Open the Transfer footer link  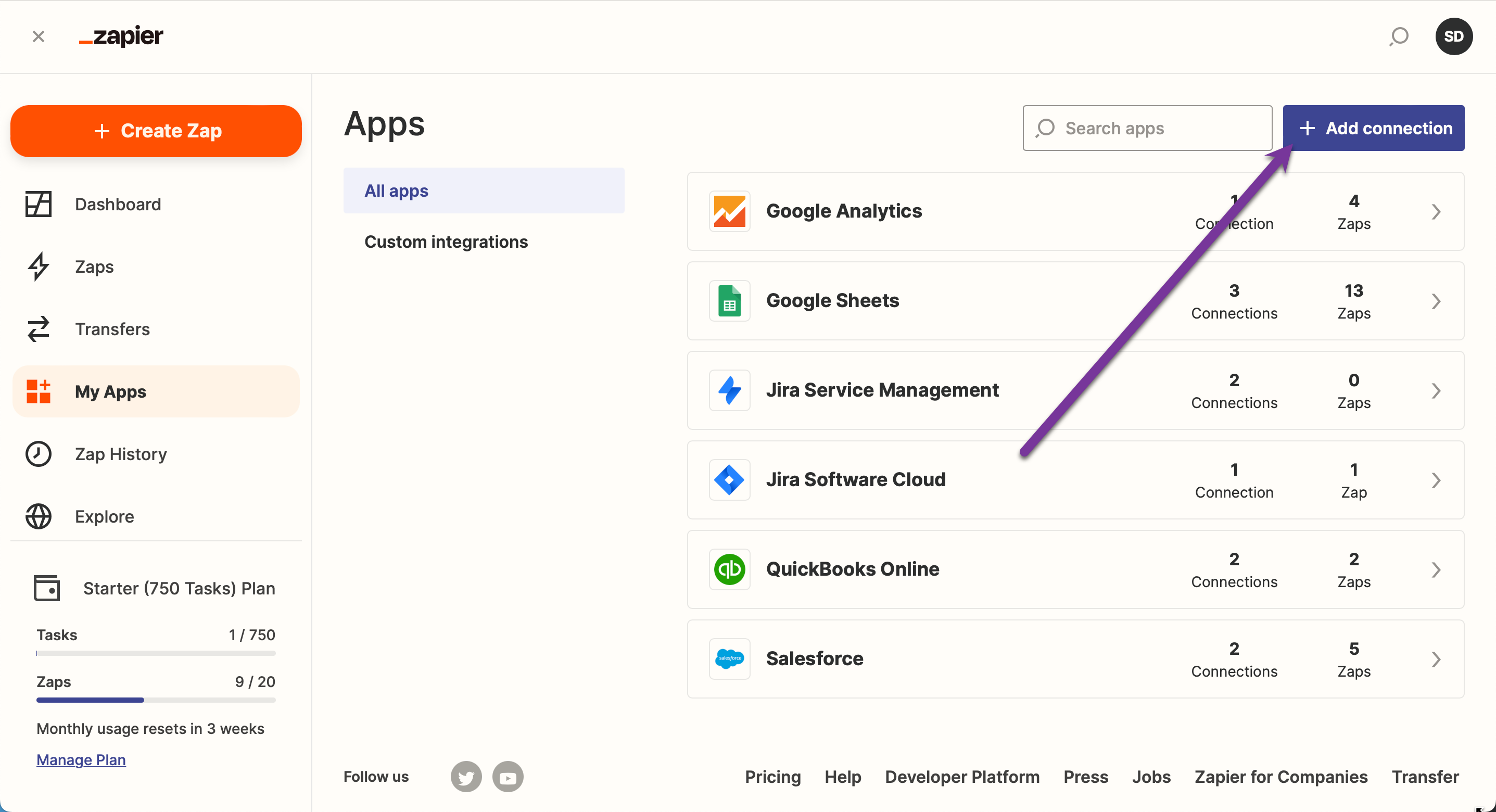[x=1425, y=777]
